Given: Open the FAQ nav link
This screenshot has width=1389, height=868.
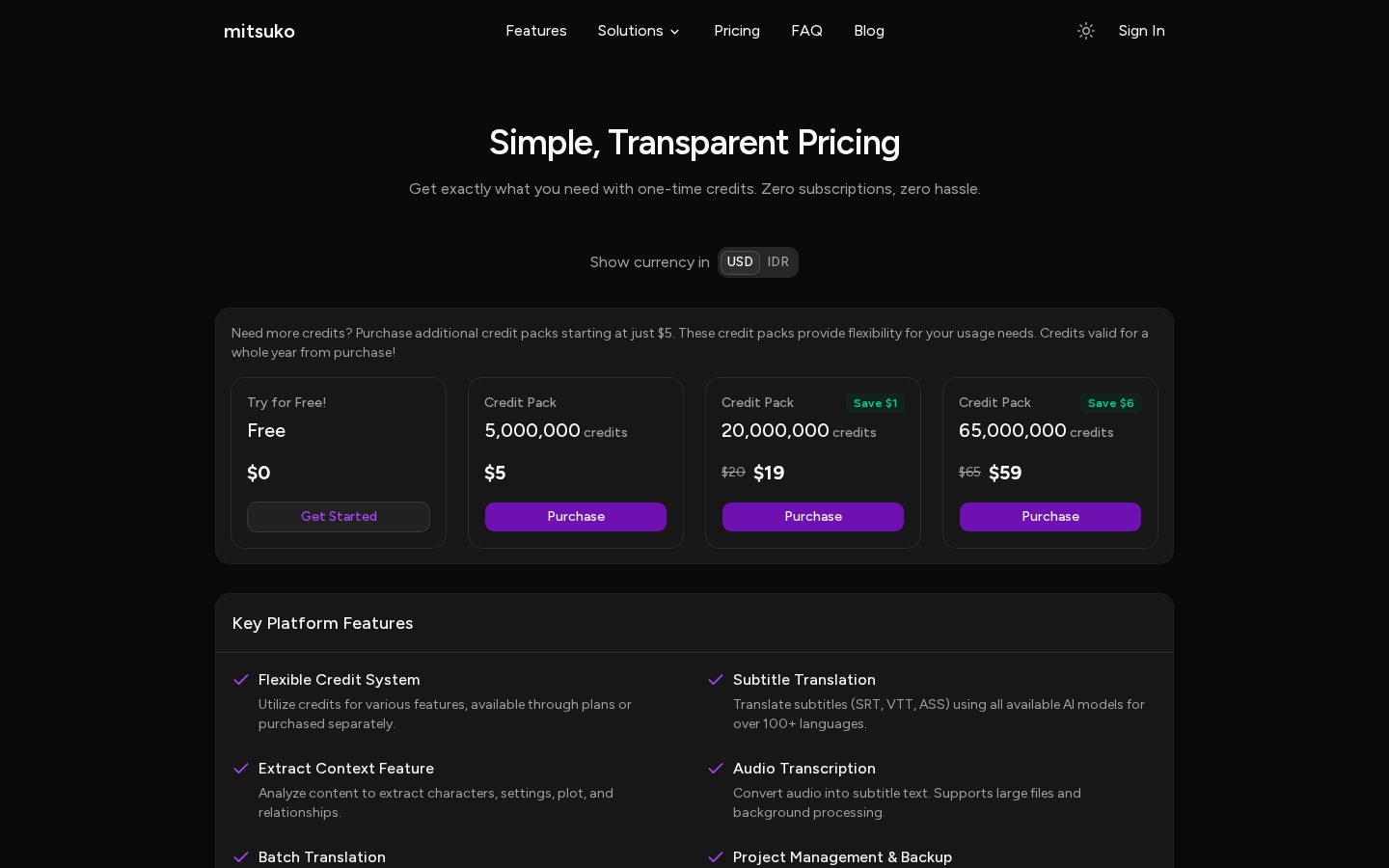Looking at the screenshot, I should click(806, 31).
